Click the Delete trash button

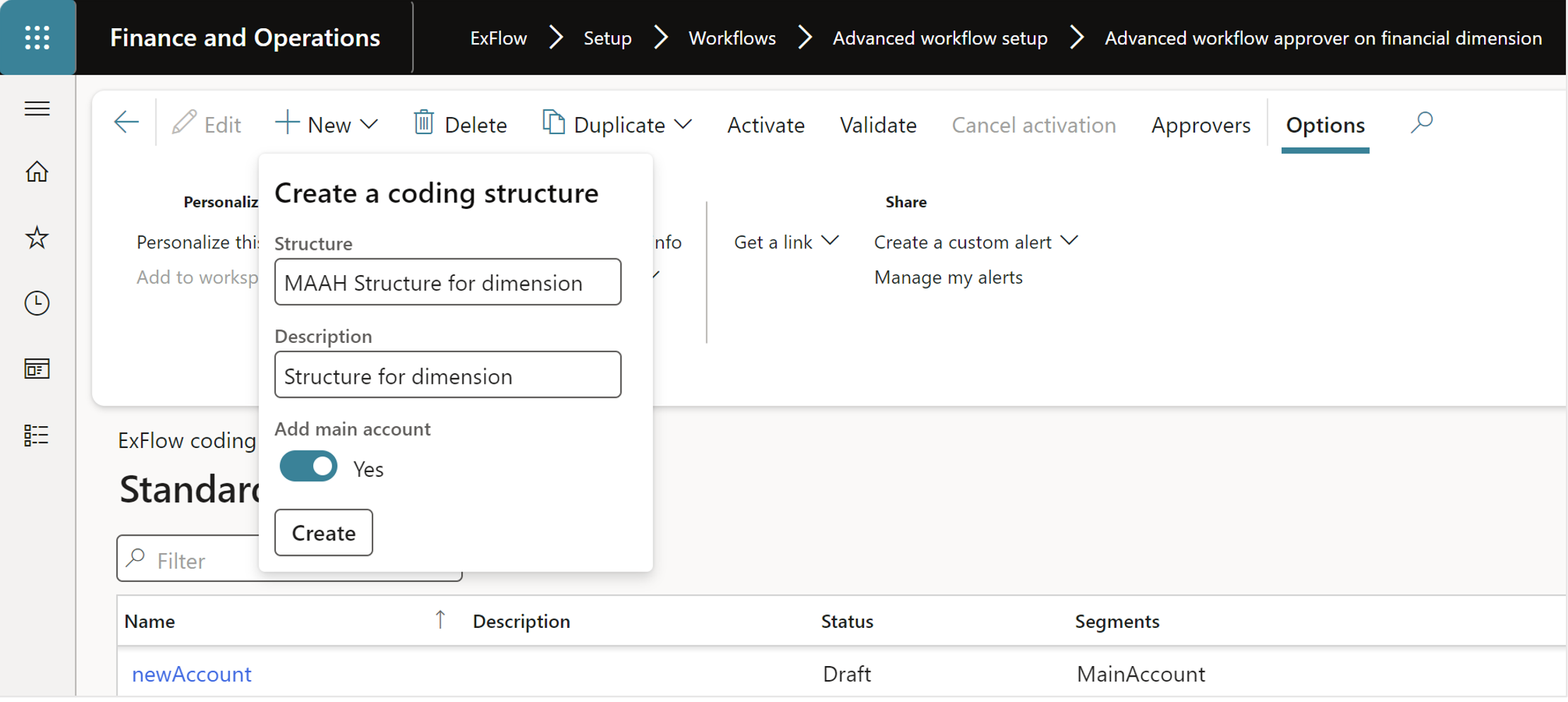[461, 124]
